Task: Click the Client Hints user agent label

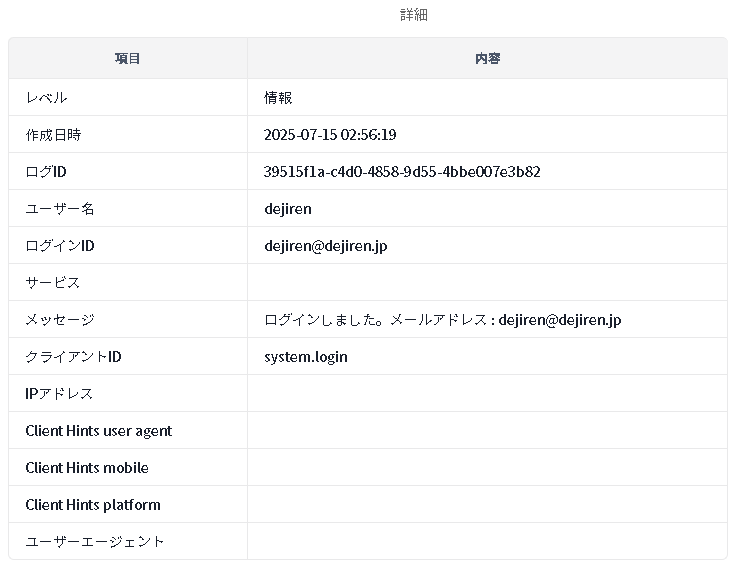Action: [98, 431]
